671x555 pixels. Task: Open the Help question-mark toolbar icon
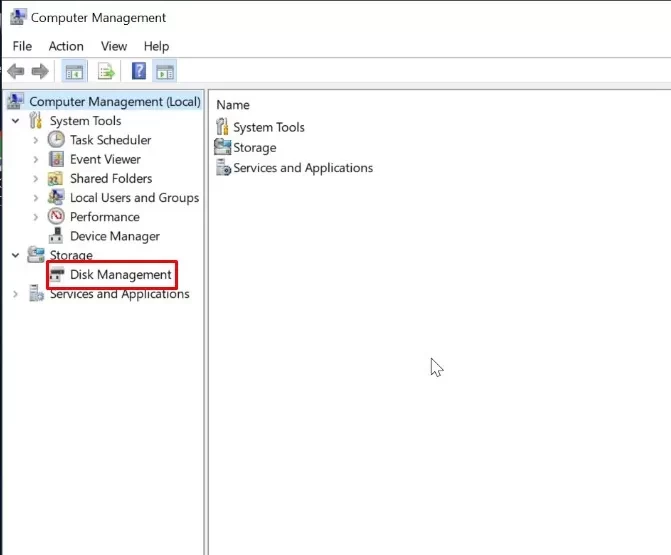click(139, 71)
